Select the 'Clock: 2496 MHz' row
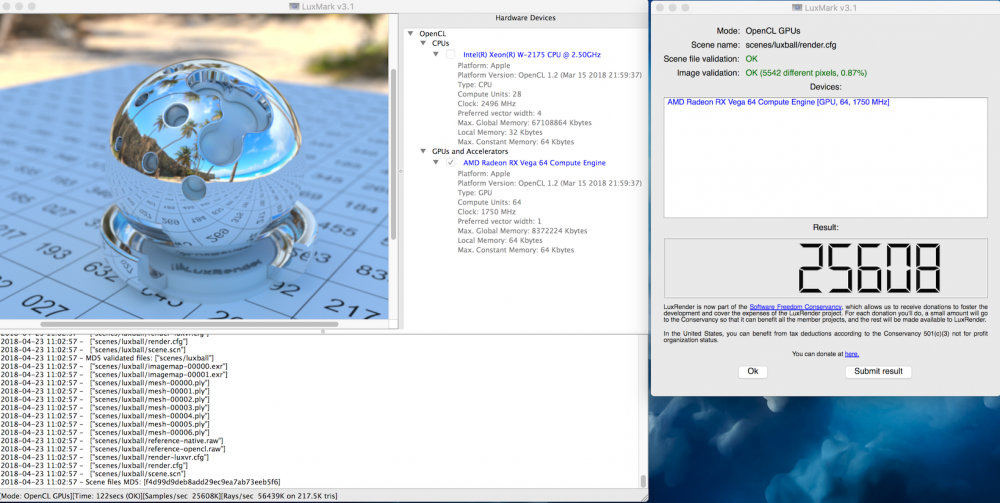Screen dimensions: 1000x503 (x=487, y=103)
